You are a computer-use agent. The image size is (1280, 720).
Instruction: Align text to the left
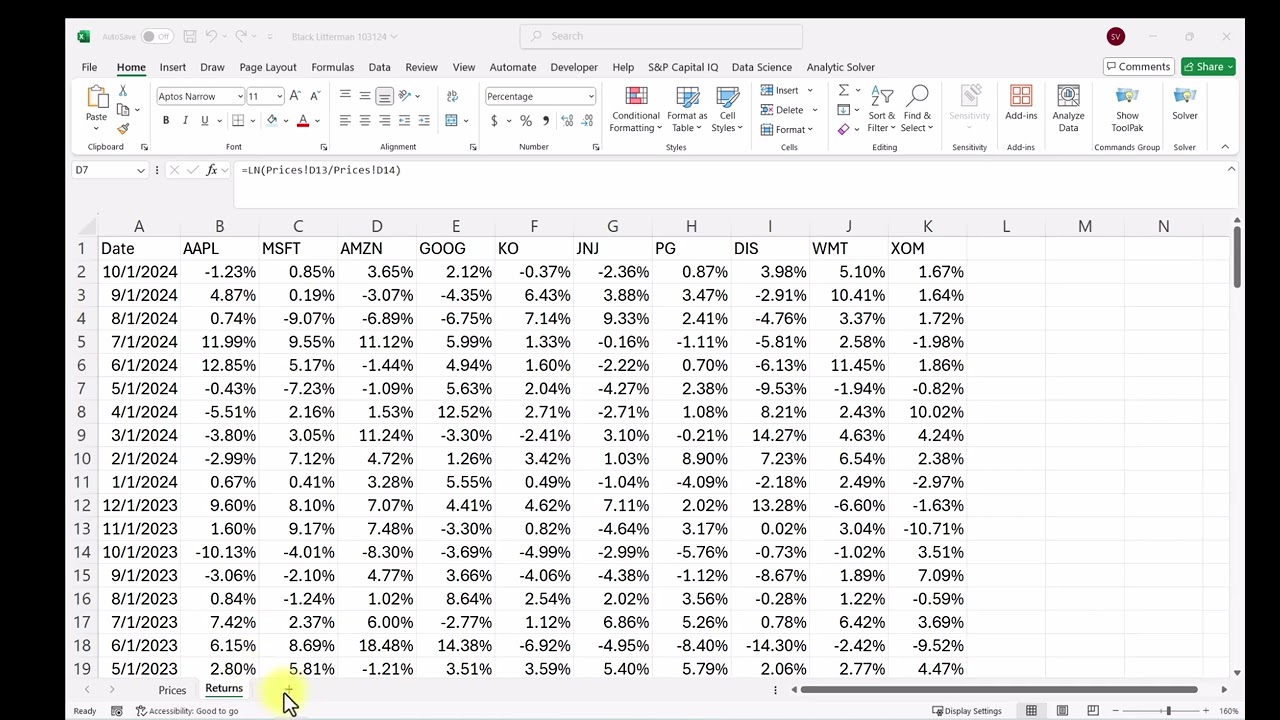click(x=345, y=121)
